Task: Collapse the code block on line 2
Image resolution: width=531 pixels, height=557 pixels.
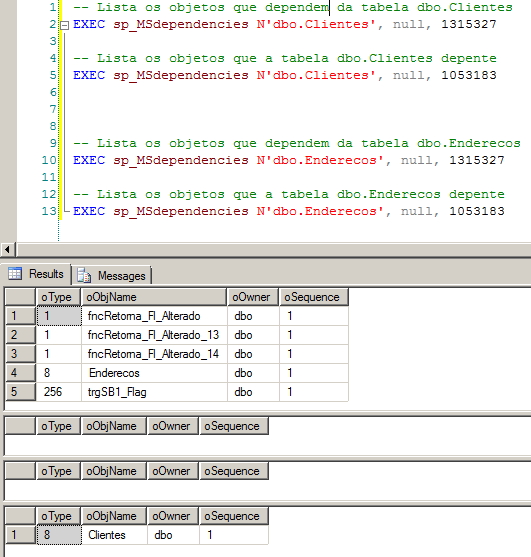Action: point(64,25)
